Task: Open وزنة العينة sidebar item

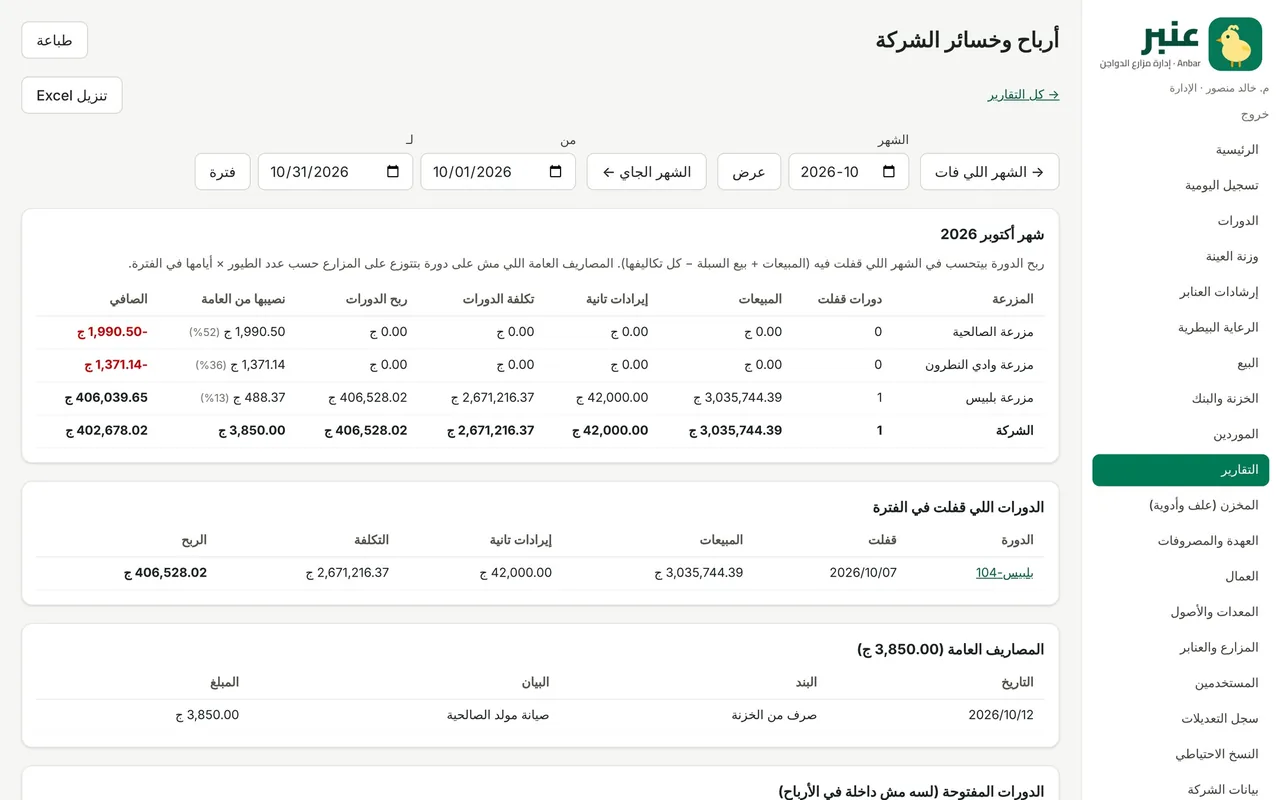Action: [x=1180, y=256]
